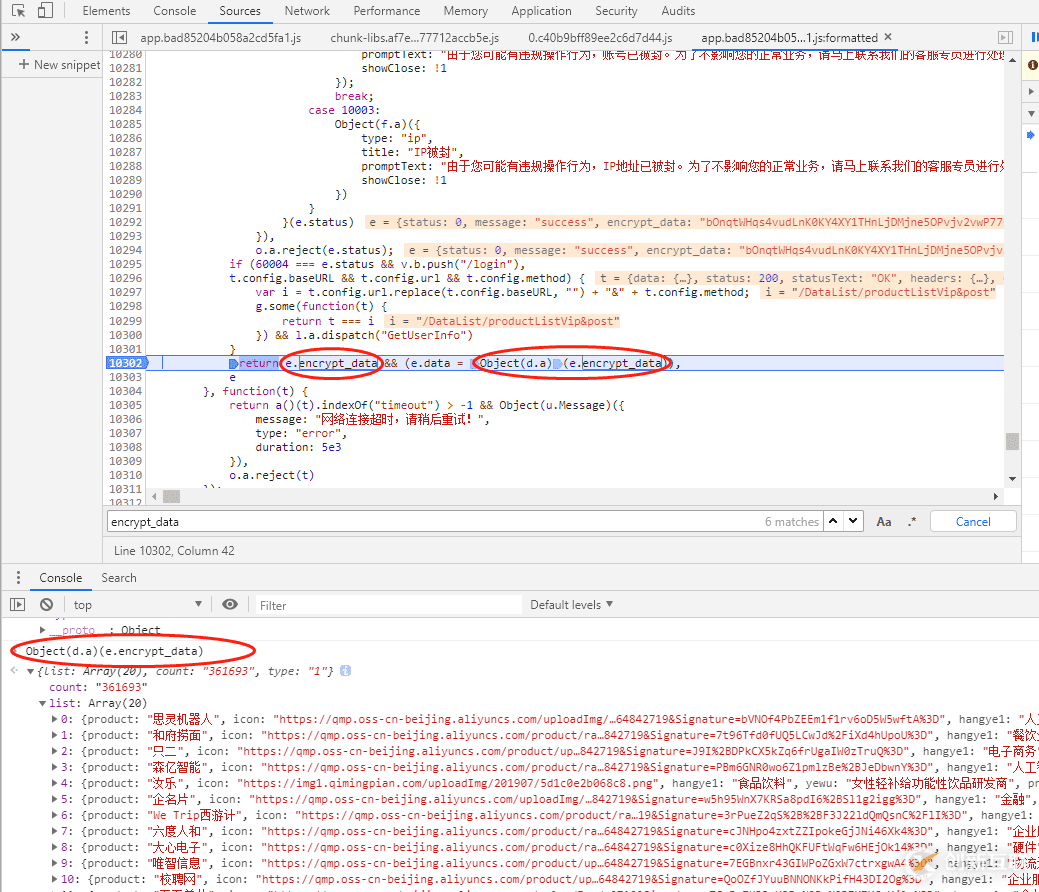This screenshot has height=892, width=1039.
Task: Toggle regular expression search option
Action: tap(911, 521)
